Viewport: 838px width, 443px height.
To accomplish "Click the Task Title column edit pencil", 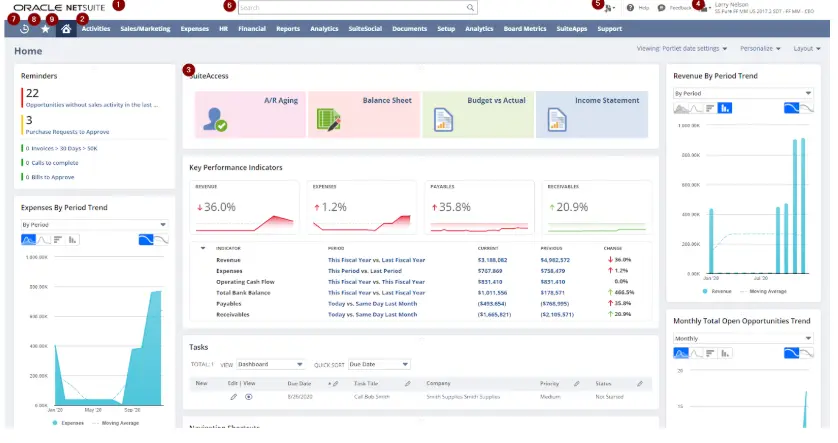I will (408, 384).
